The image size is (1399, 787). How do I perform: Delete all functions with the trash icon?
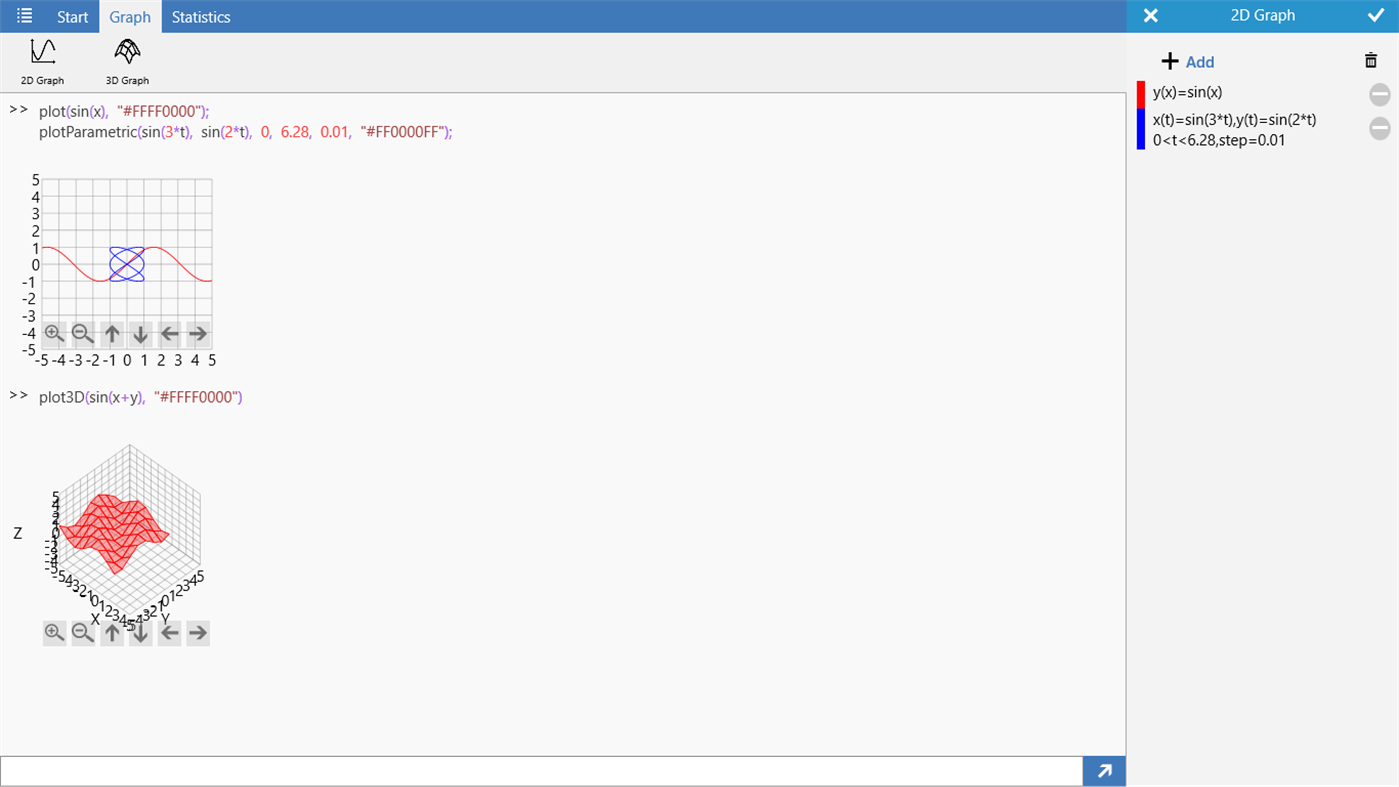tap(1371, 60)
